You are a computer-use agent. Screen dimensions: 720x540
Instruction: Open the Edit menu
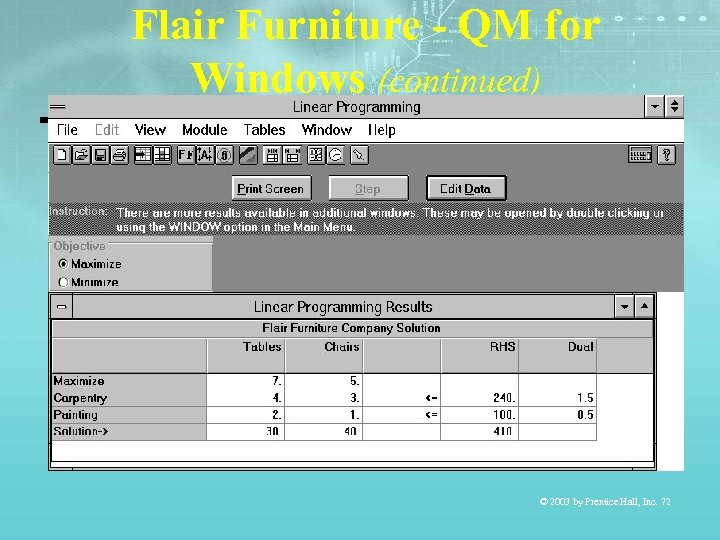tap(107, 130)
